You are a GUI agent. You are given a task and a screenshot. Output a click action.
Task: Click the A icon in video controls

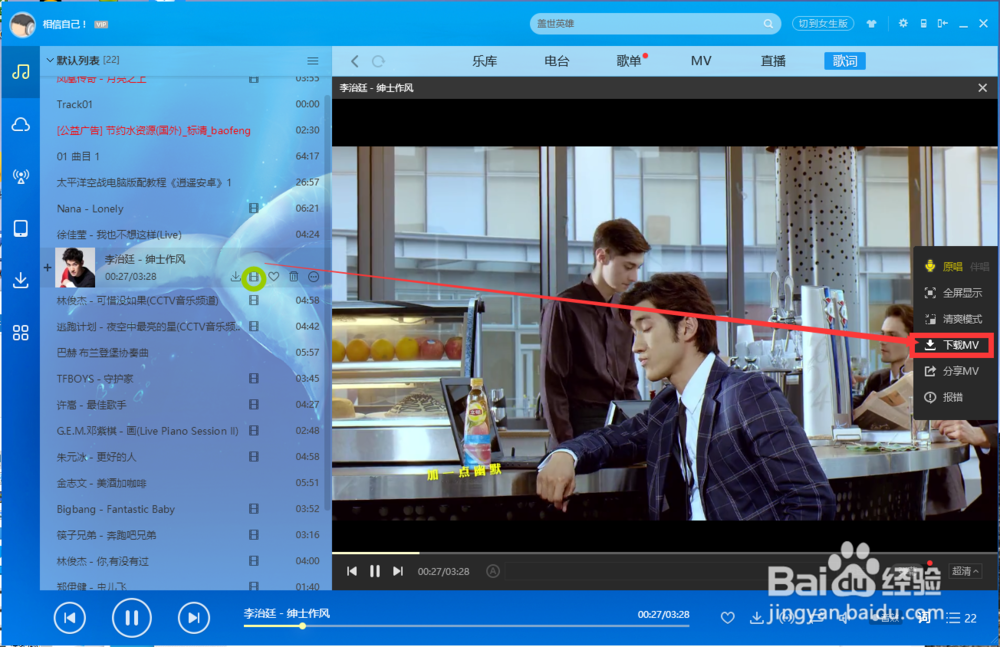(x=493, y=571)
